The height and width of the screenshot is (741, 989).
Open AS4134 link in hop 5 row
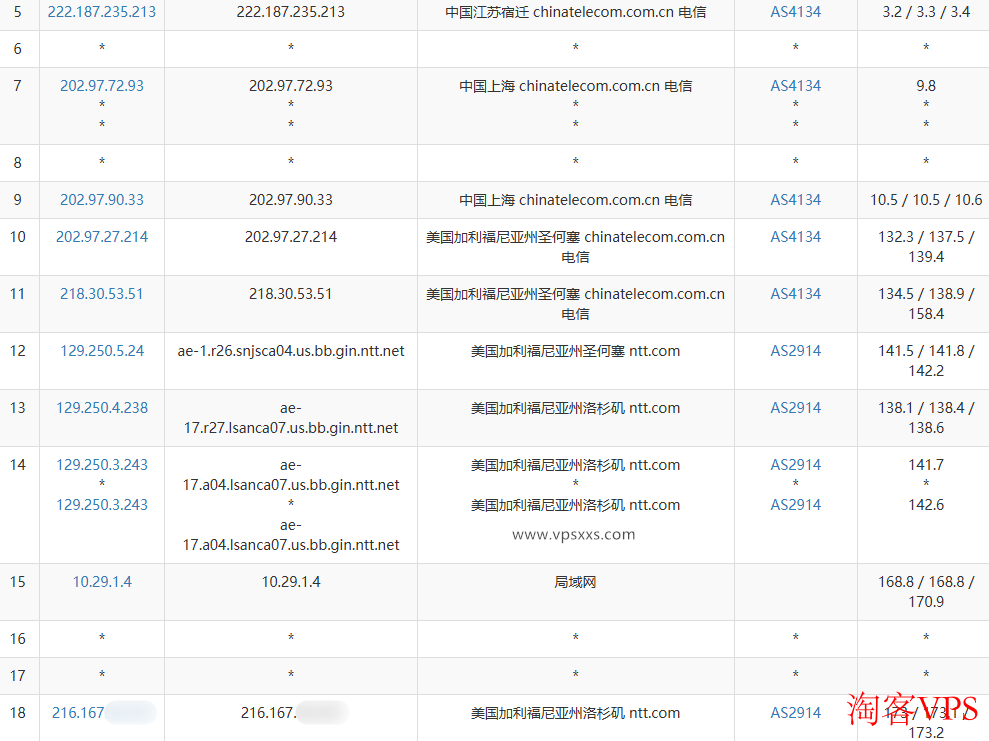[795, 12]
